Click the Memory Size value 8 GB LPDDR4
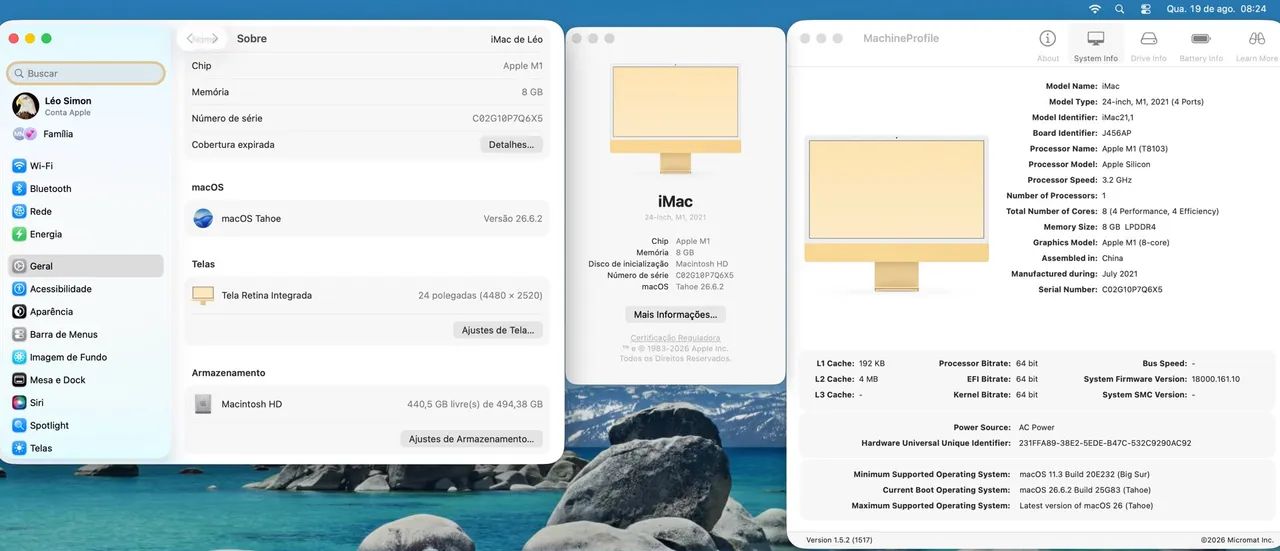This screenshot has width=1280, height=551. tap(1130, 227)
